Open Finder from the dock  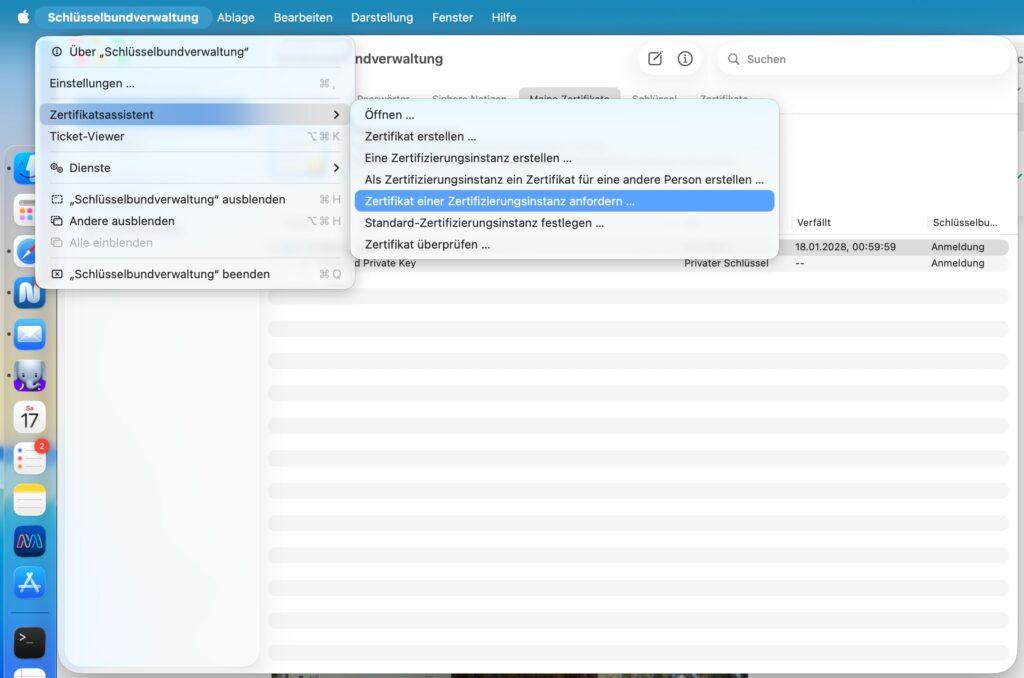coord(29,168)
